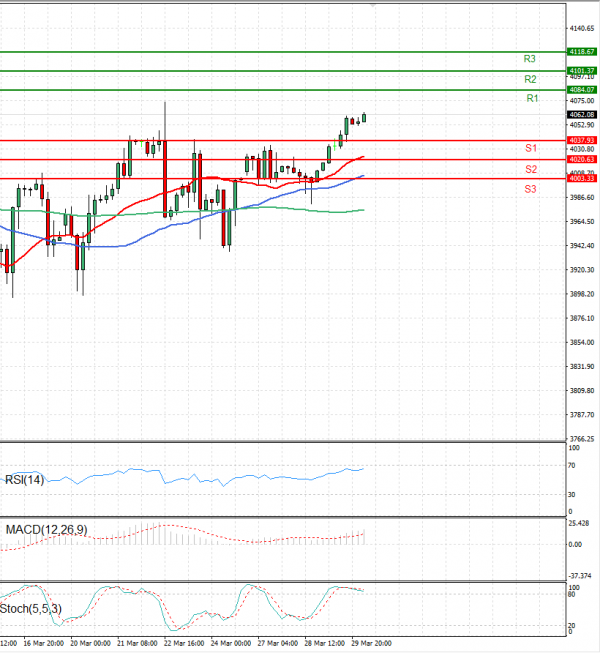Click the 25.428 MACD scale value

point(579,523)
